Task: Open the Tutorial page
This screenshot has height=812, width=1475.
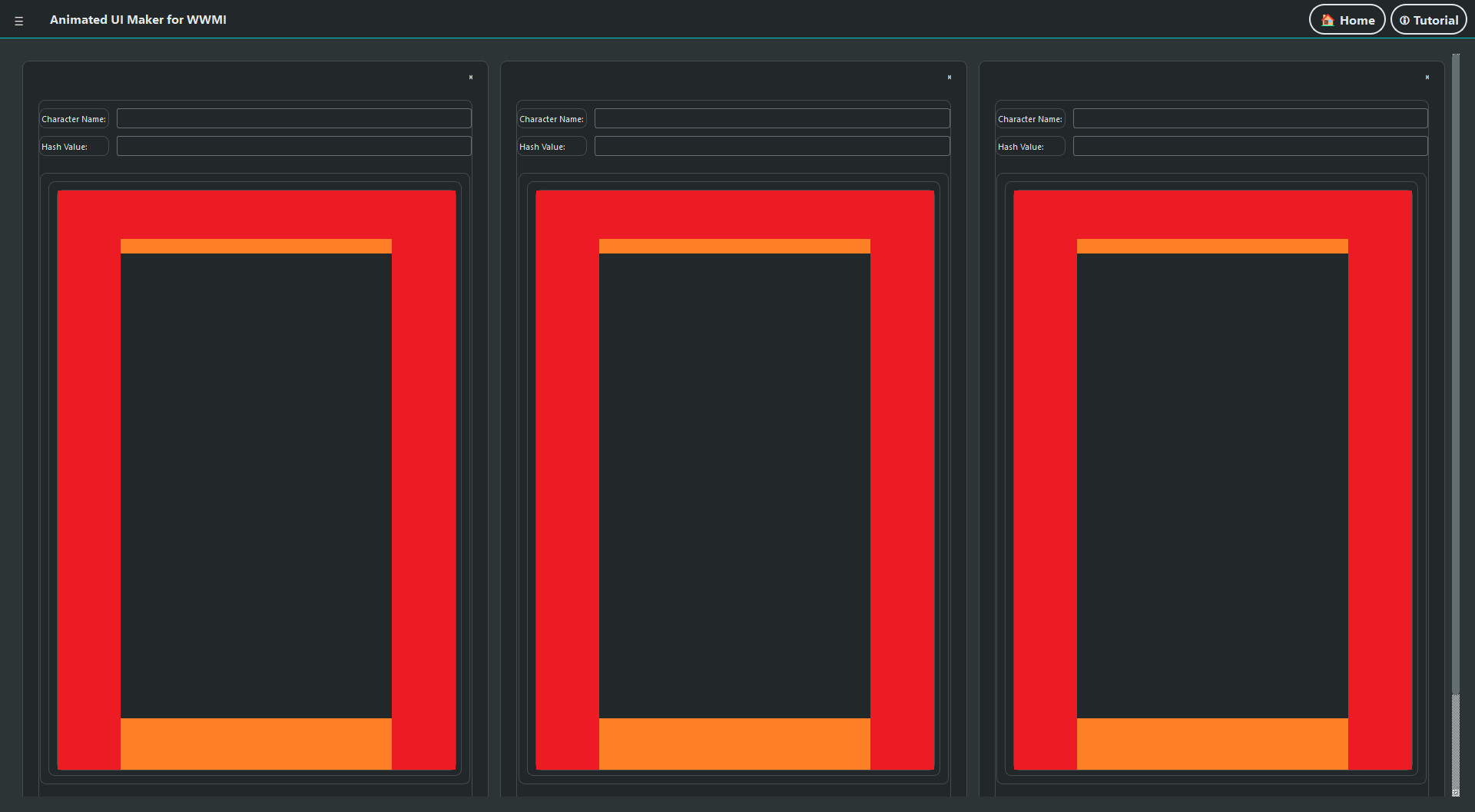Action: click(x=1428, y=20)
